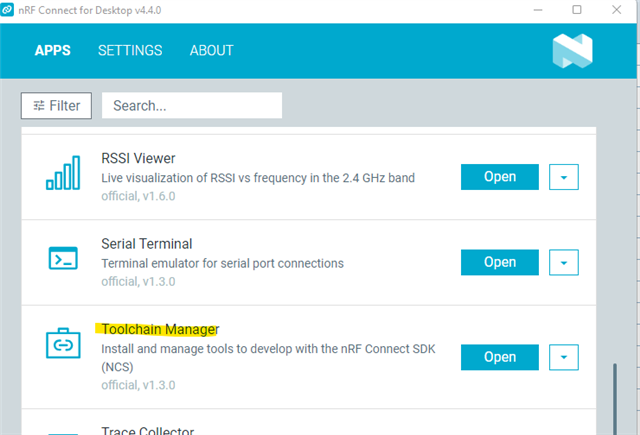Click the app list vertical scrollbar thumb
640x435 pixels.
click(x=615, y=399)
